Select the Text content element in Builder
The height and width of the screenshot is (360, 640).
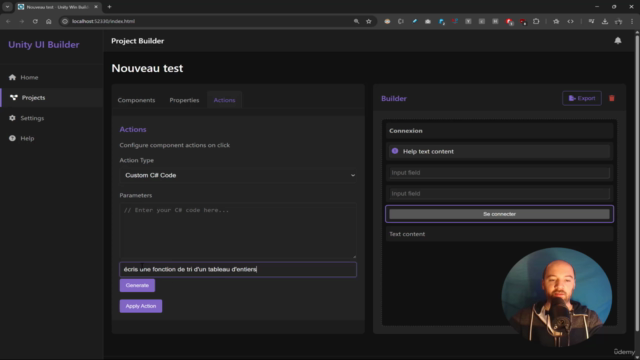[499, 234]
